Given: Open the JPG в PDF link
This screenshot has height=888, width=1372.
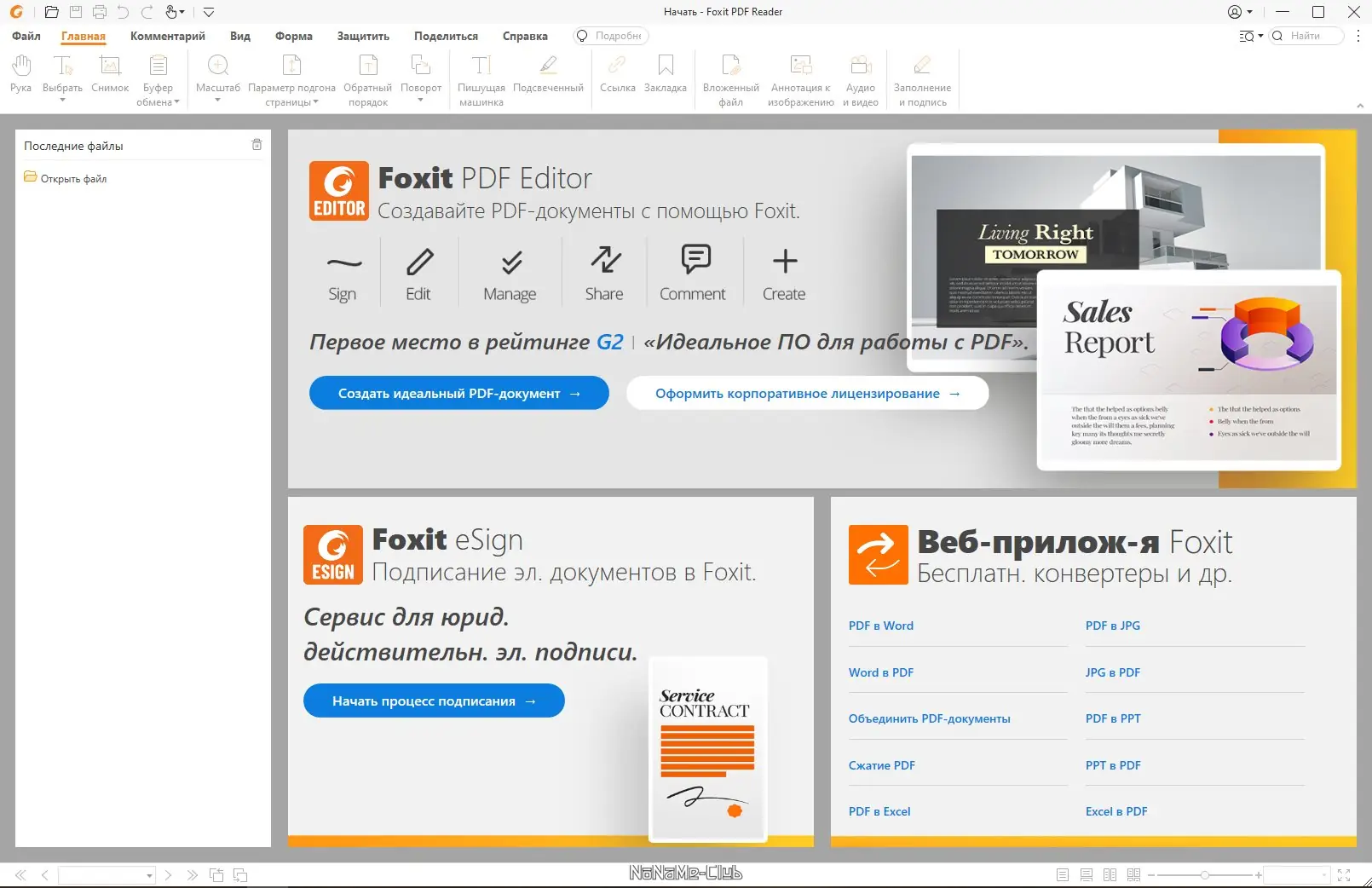Looking at the screenshot, I should [1113, 672].
